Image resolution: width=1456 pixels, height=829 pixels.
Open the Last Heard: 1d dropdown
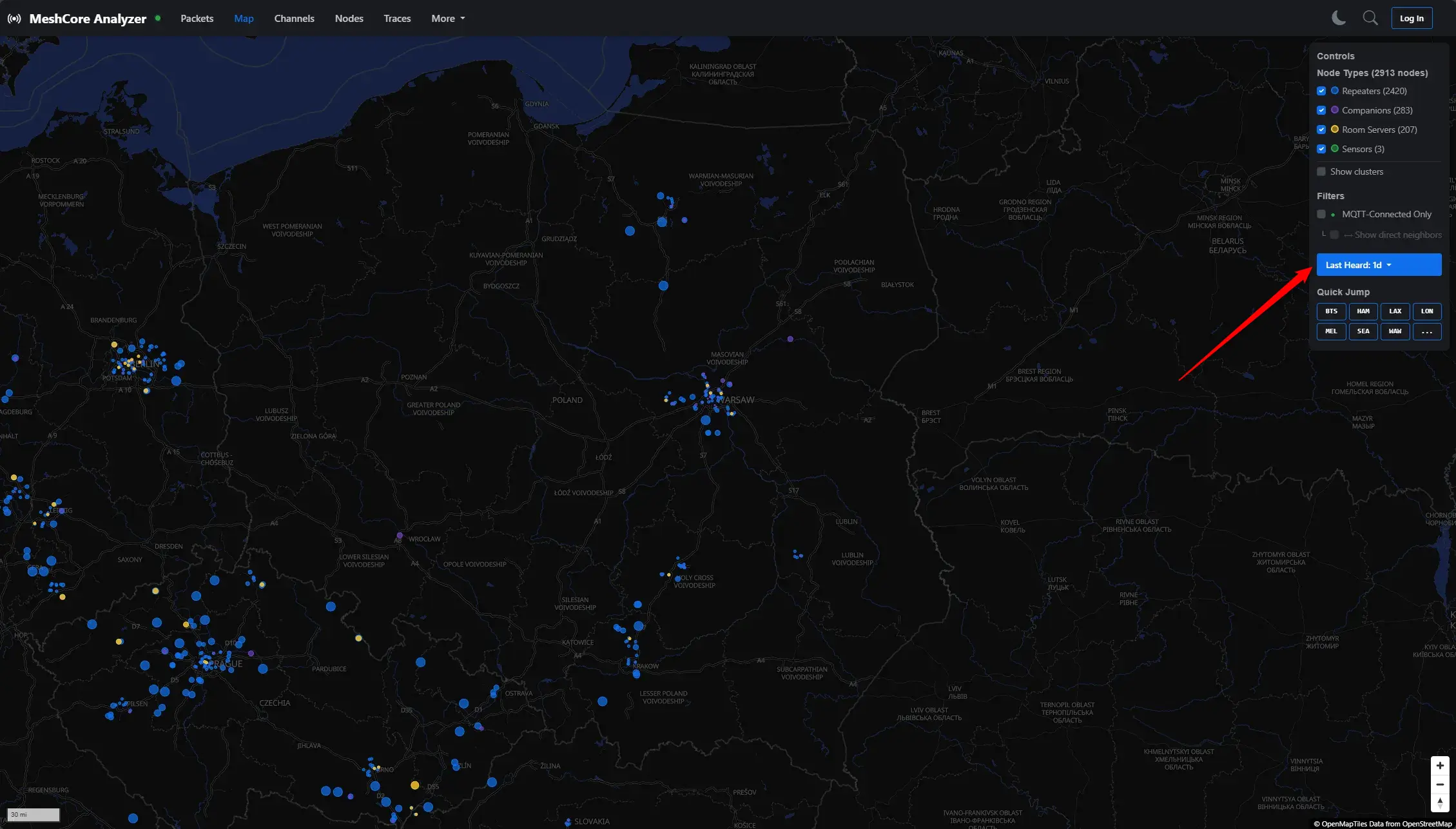click(1378, 265)
